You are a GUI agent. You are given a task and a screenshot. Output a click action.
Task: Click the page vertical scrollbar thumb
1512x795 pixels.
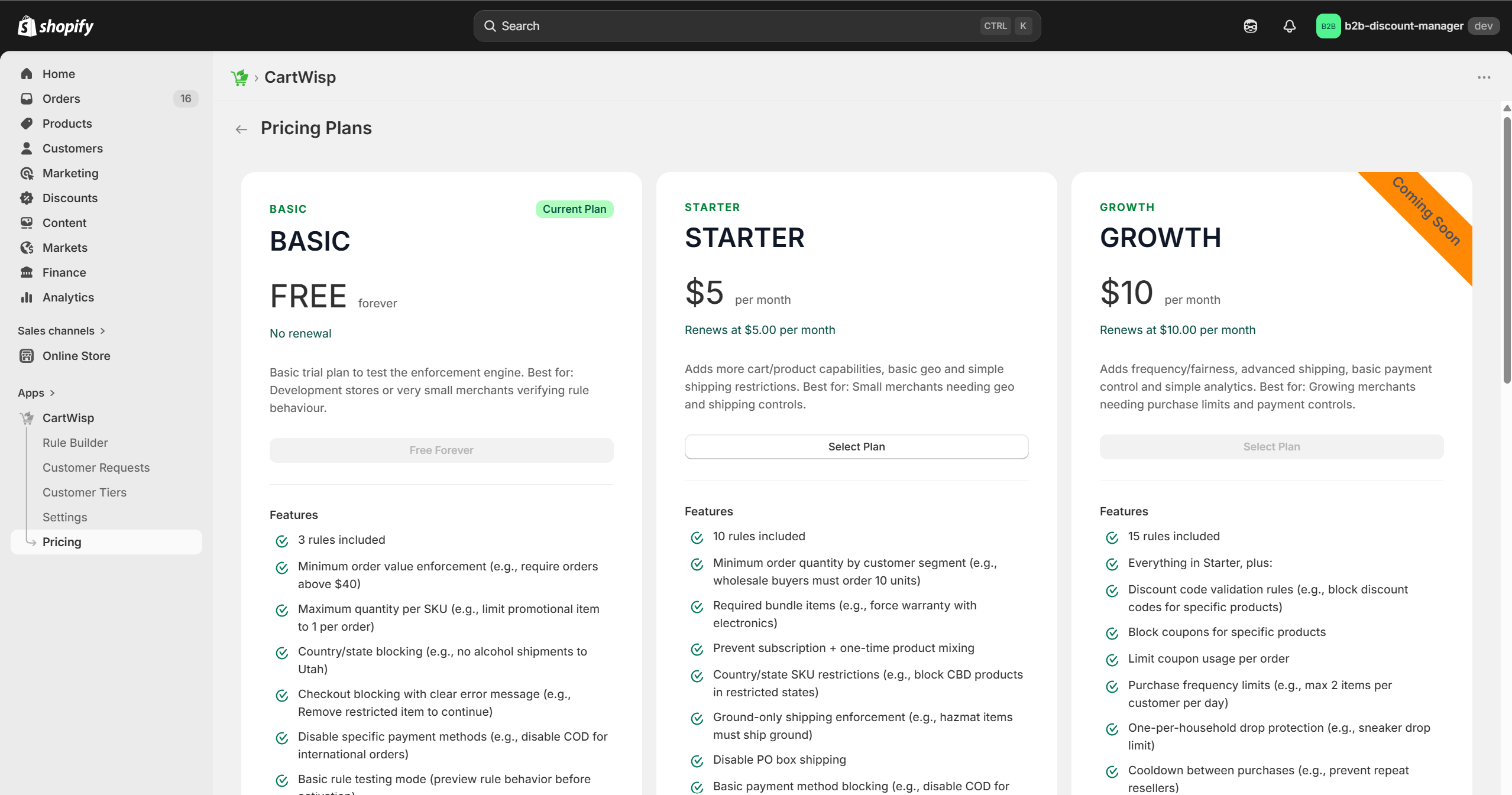point(1507,251)
